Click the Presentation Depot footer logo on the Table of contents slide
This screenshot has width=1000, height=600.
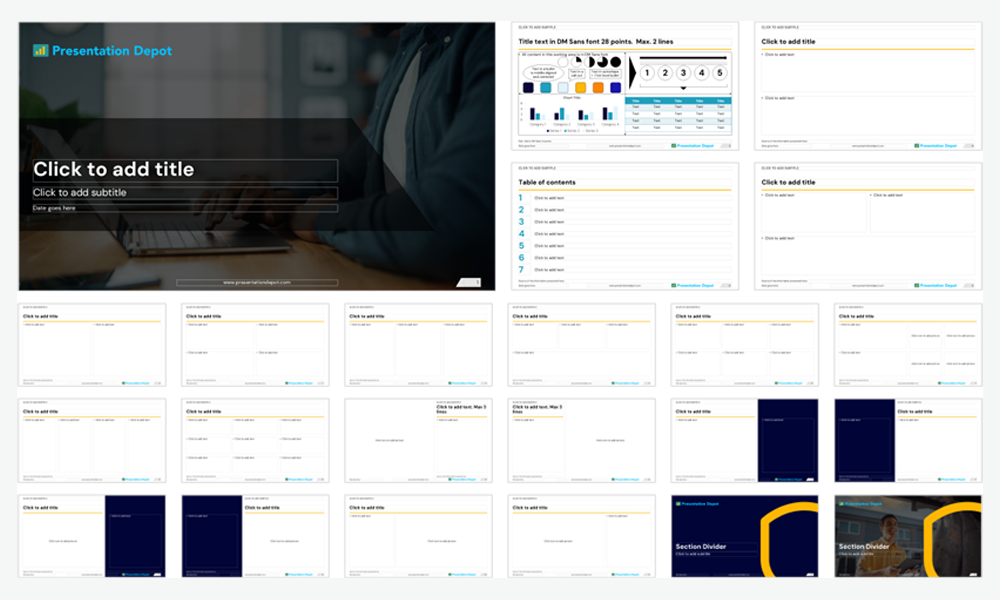point(693,285)
